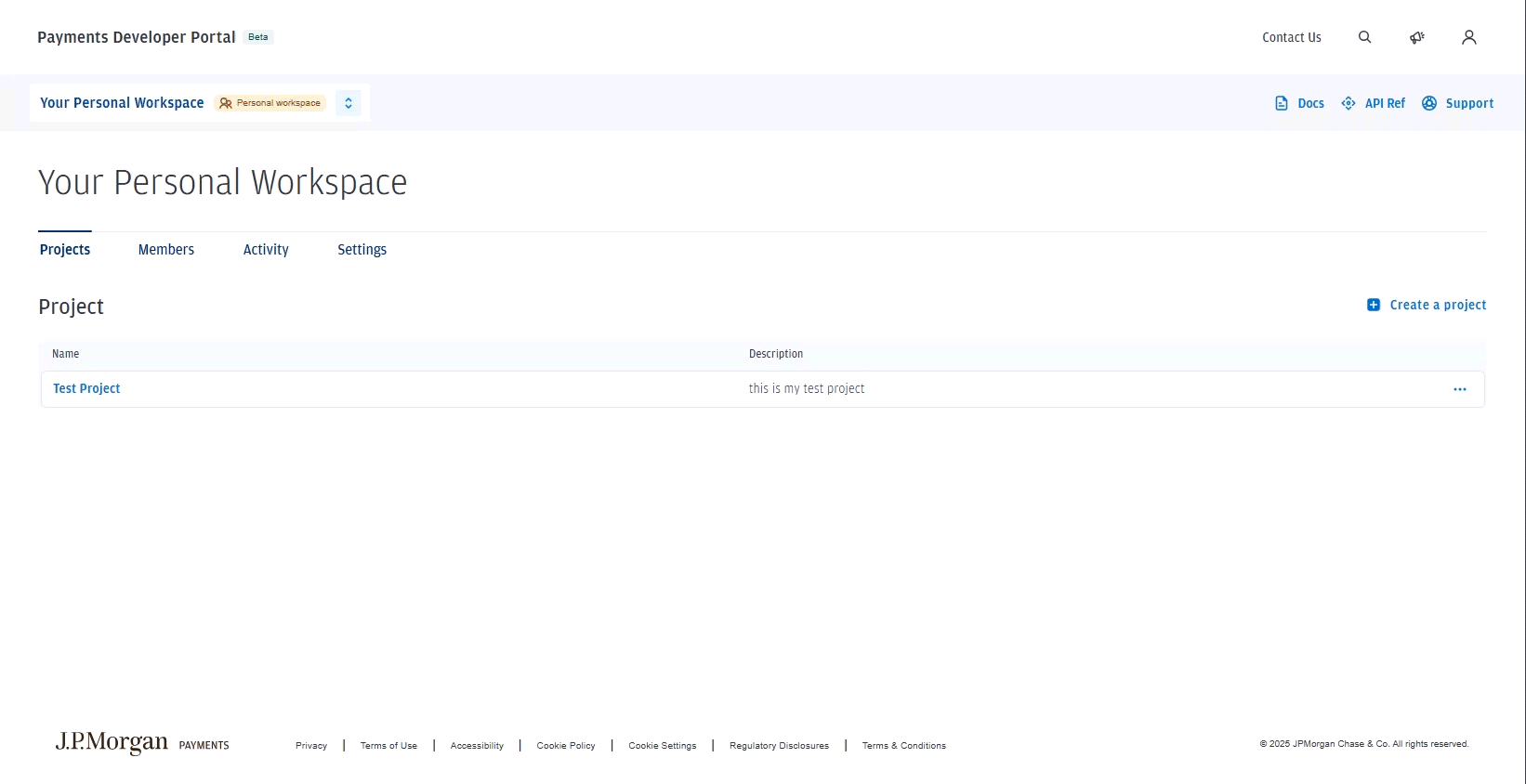Click the Create a project button
The image size is (1526, 784).
tap(1437, 305)
